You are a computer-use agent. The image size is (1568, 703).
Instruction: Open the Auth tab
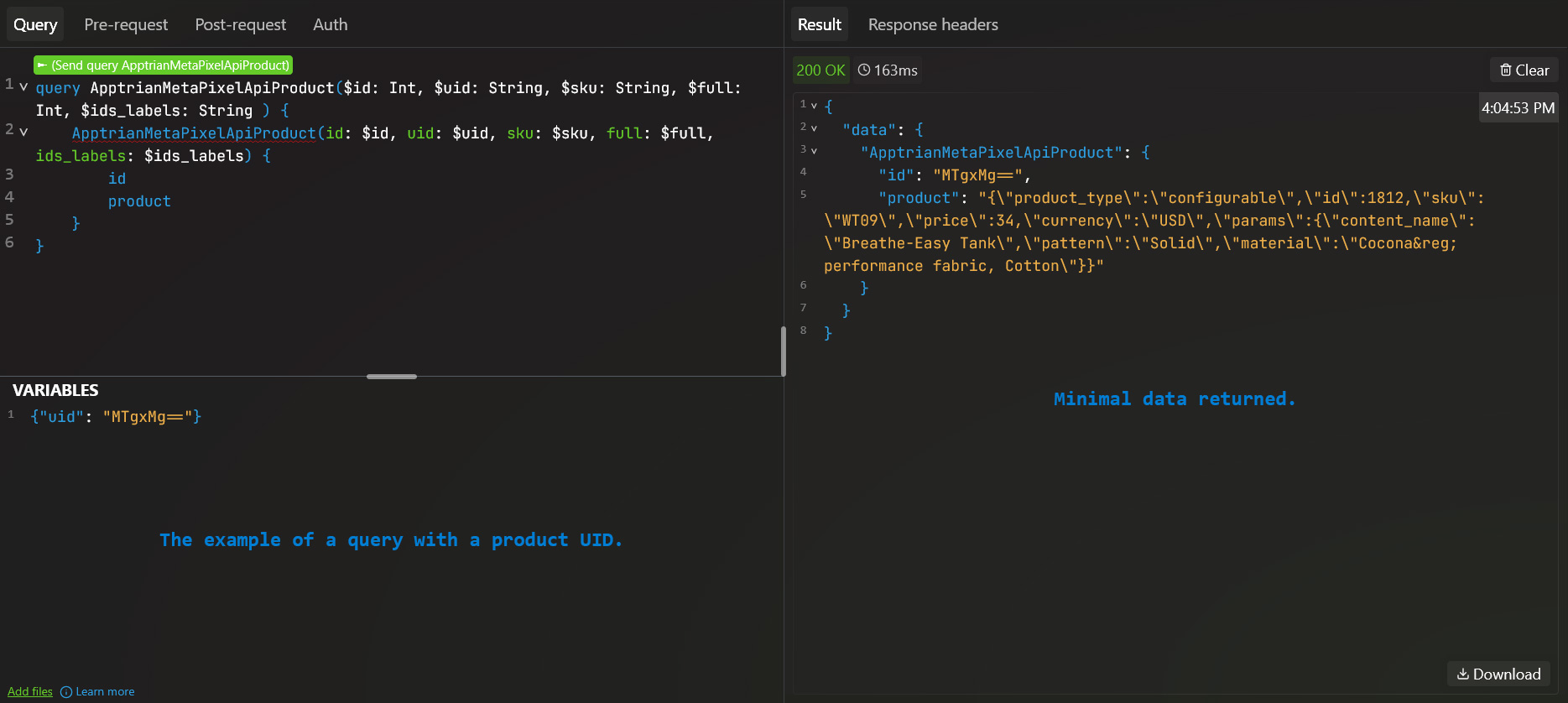[x=331, y=24]
